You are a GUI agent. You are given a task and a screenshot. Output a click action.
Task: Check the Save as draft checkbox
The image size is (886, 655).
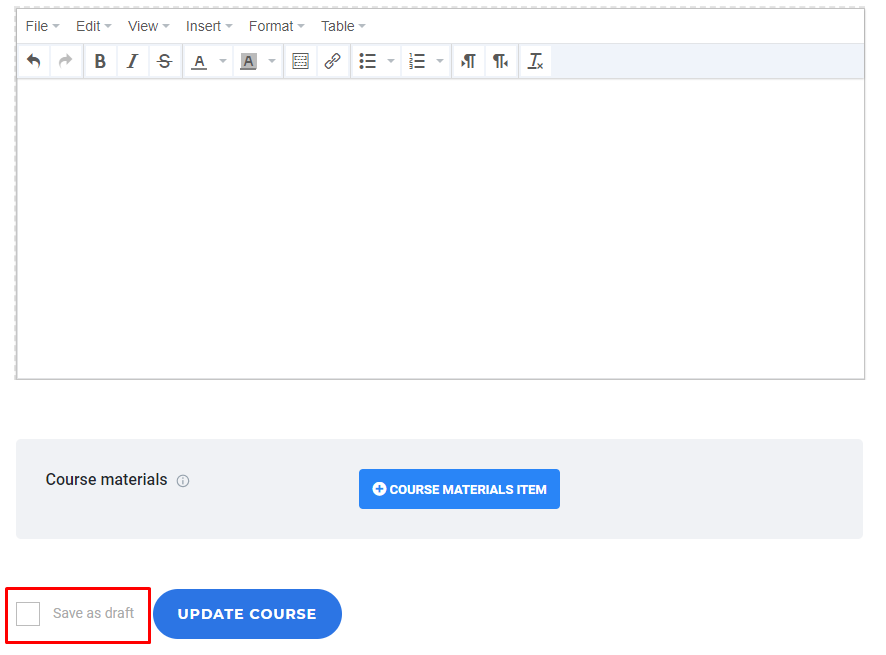coord(28,614)
